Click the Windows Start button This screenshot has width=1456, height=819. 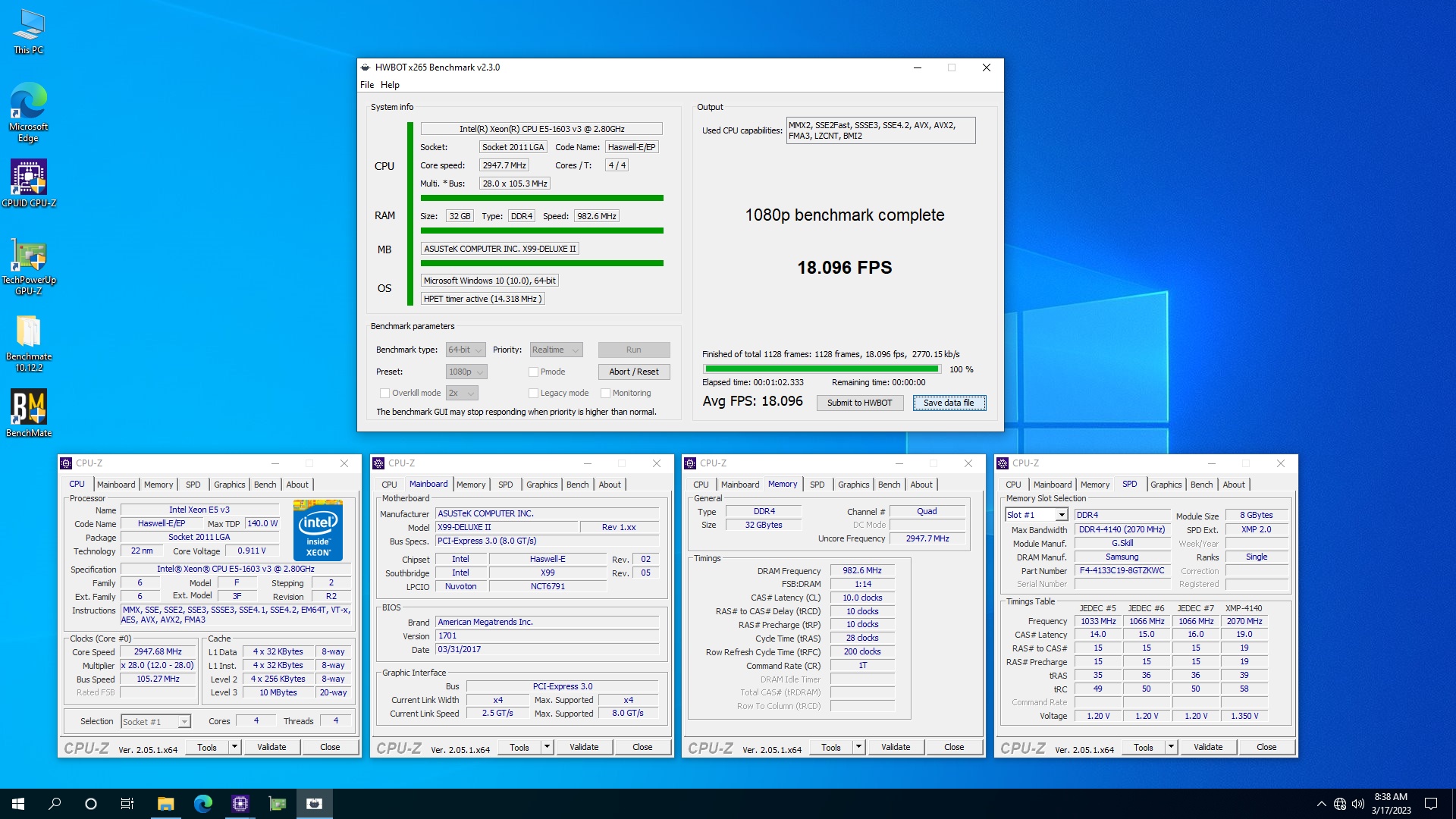coord(18,804)
